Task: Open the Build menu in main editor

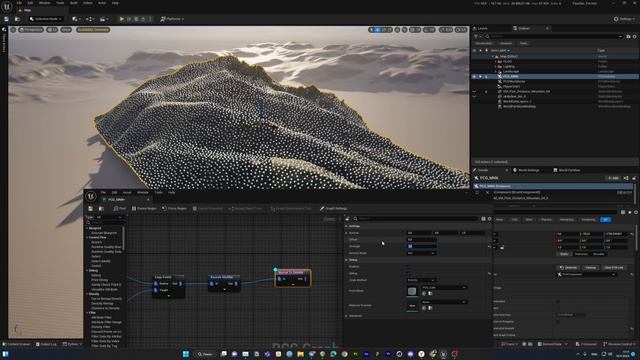Action: click(x=74, y=3)
